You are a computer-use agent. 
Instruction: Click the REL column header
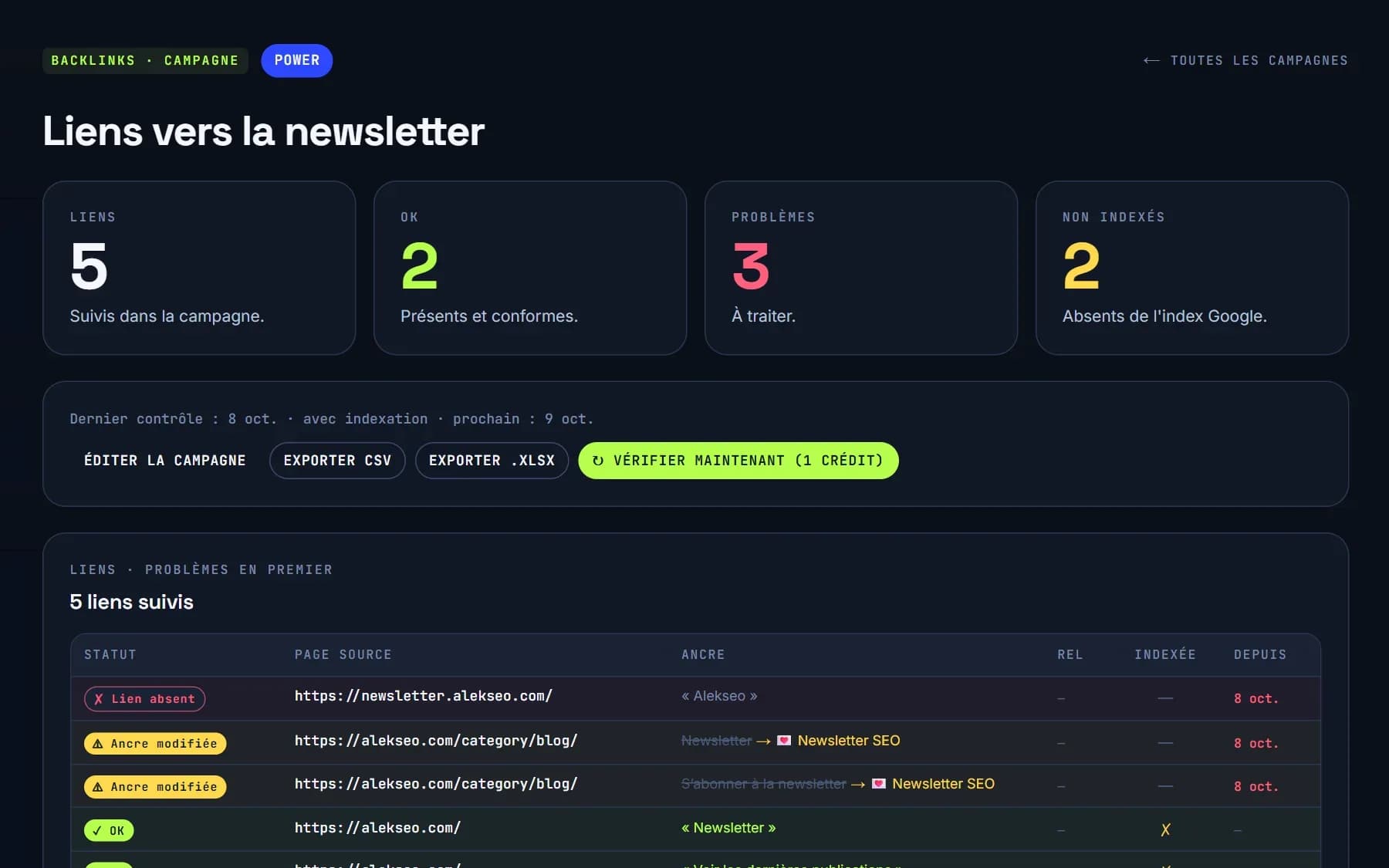pyautogui.click(x=1070, y=654)
